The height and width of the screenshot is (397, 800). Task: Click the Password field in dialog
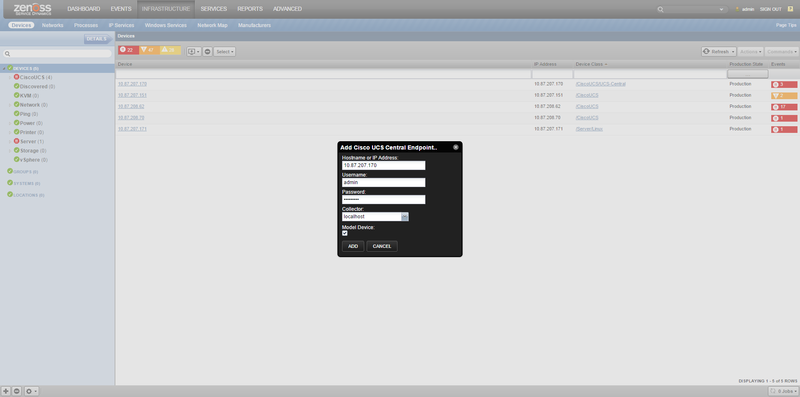click(384, 200)
